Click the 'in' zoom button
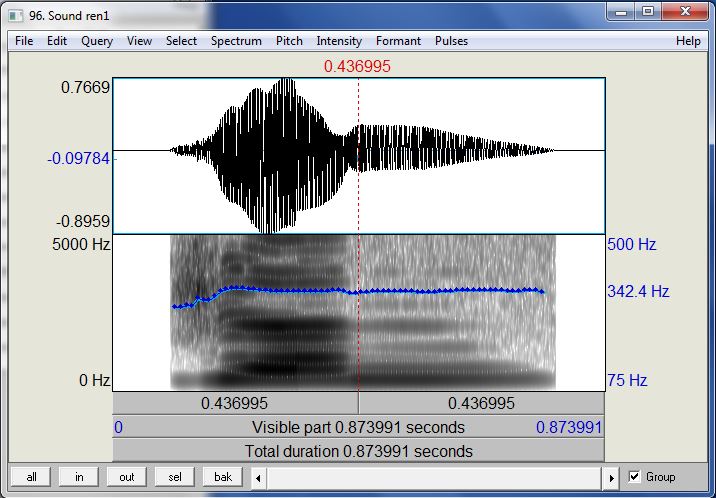This screenshot has width=716, height=498. pyautogui.click(x=79, y=477)
